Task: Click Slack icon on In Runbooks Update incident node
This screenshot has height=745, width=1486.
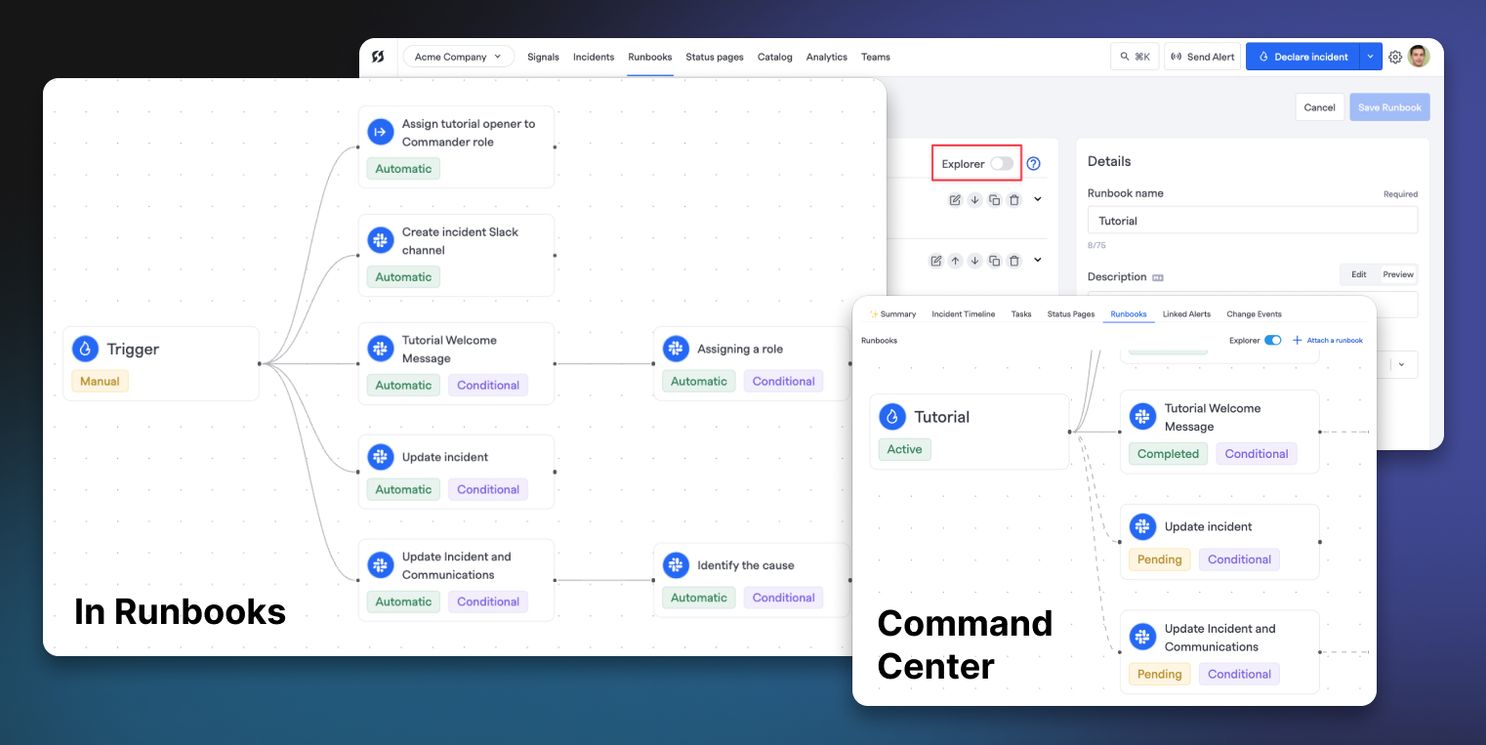Action: (x=380, y=457)
